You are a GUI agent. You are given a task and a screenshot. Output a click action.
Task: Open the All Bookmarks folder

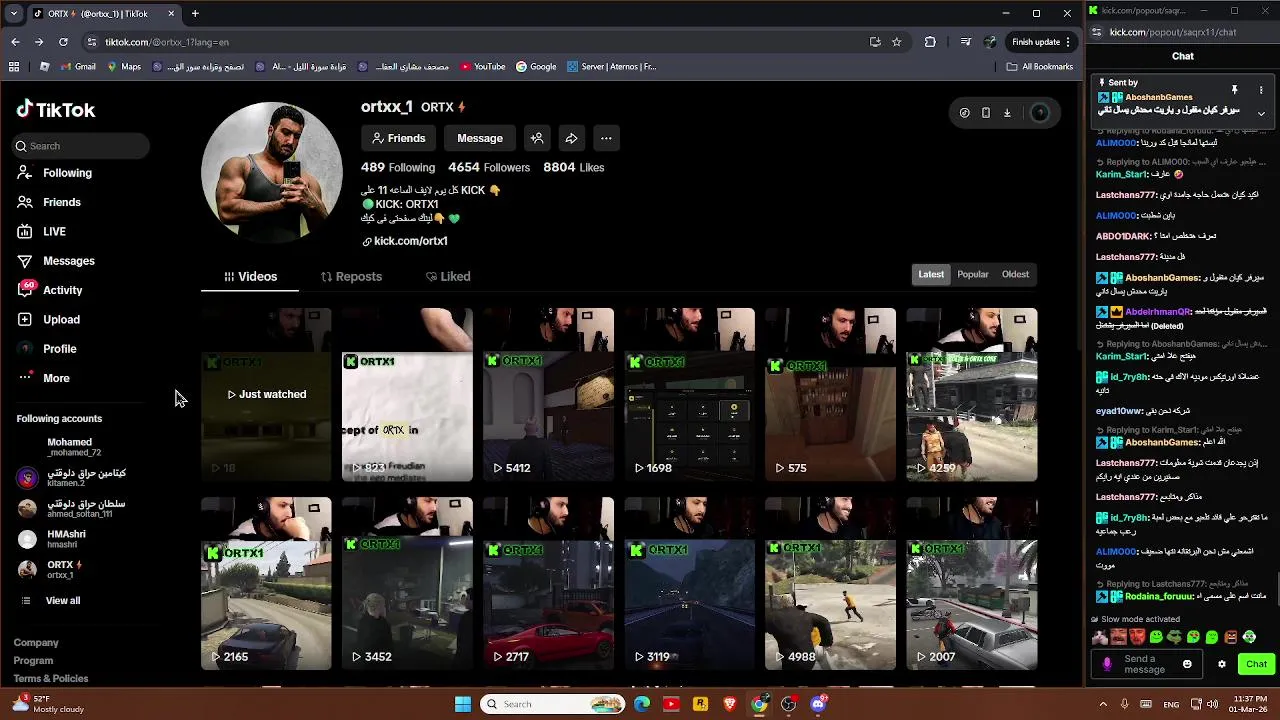1040,67
